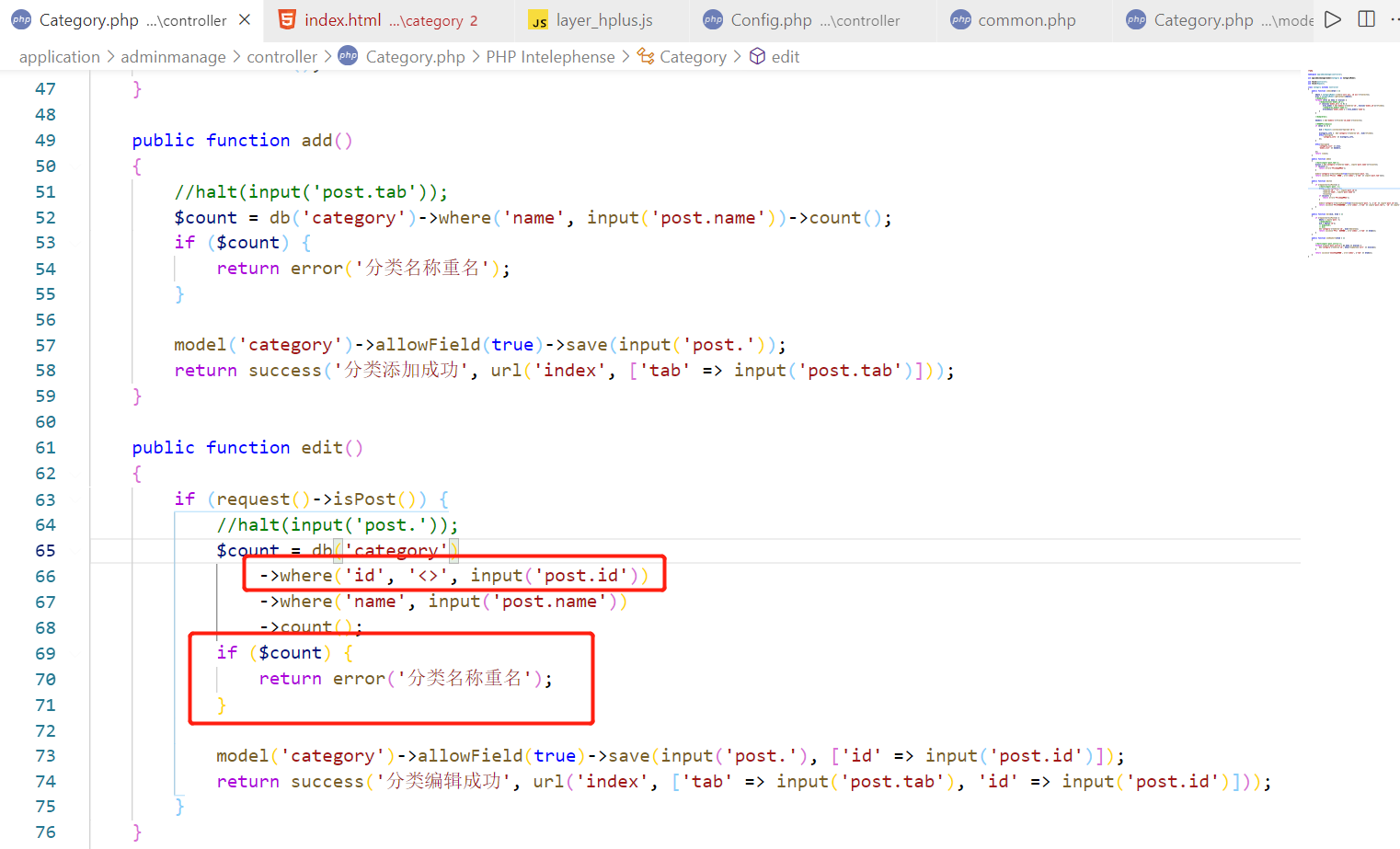This screenshot has width=1400, height=849.
Task: Click Category.php breadcrumb file
Action: (x=416, y=57)
